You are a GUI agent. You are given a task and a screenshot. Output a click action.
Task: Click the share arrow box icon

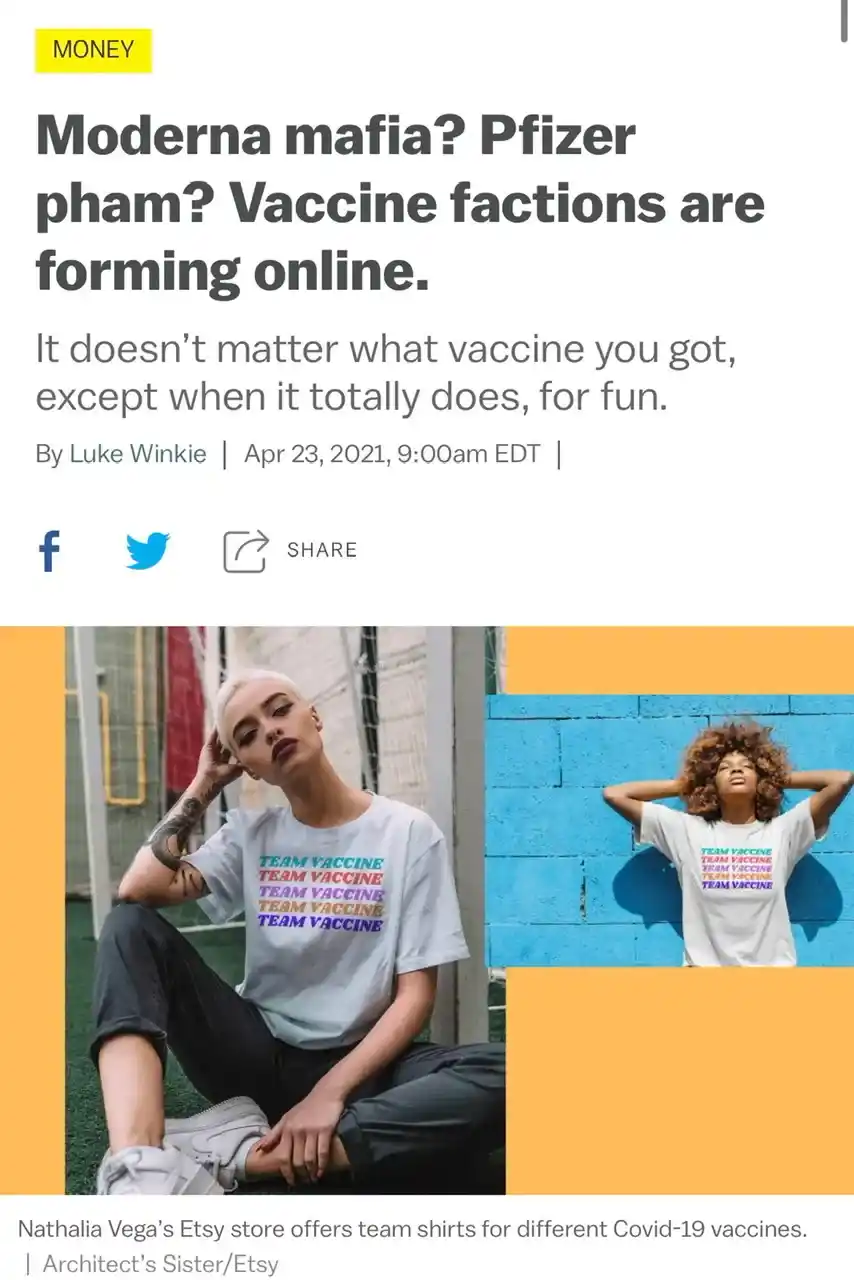point(245,550)
